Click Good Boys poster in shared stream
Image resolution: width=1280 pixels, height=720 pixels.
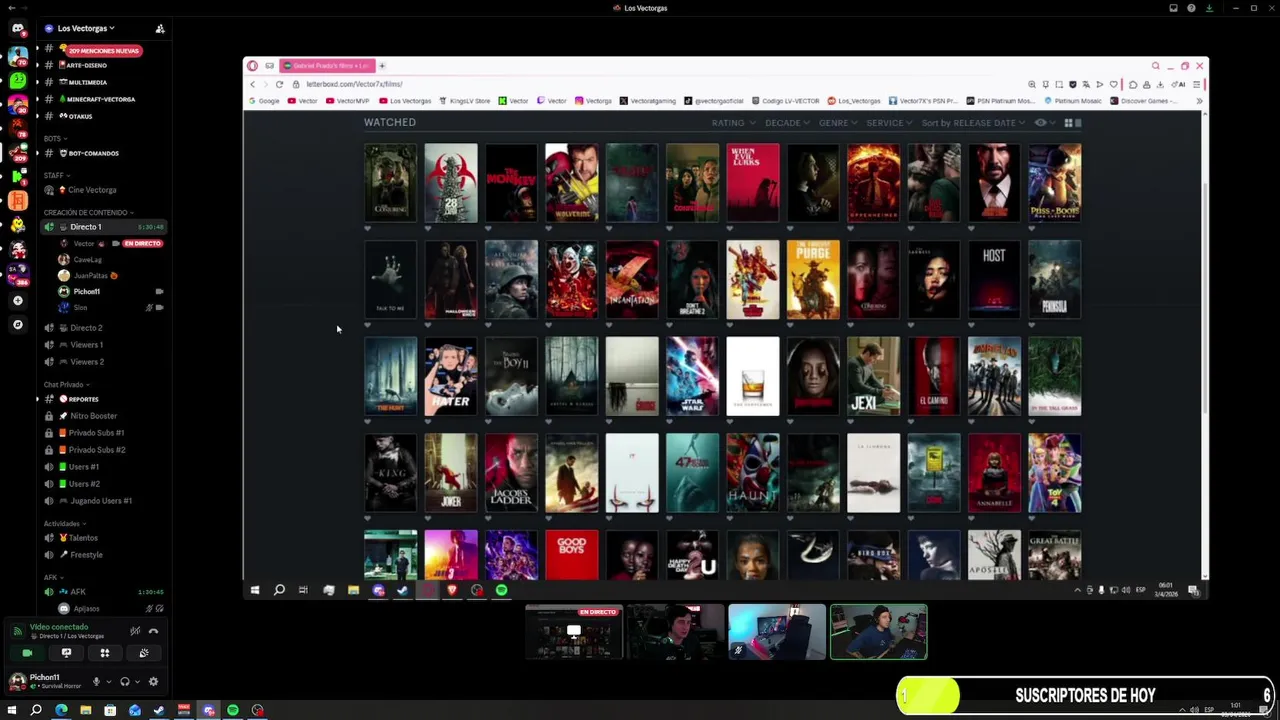click(571, 555)
